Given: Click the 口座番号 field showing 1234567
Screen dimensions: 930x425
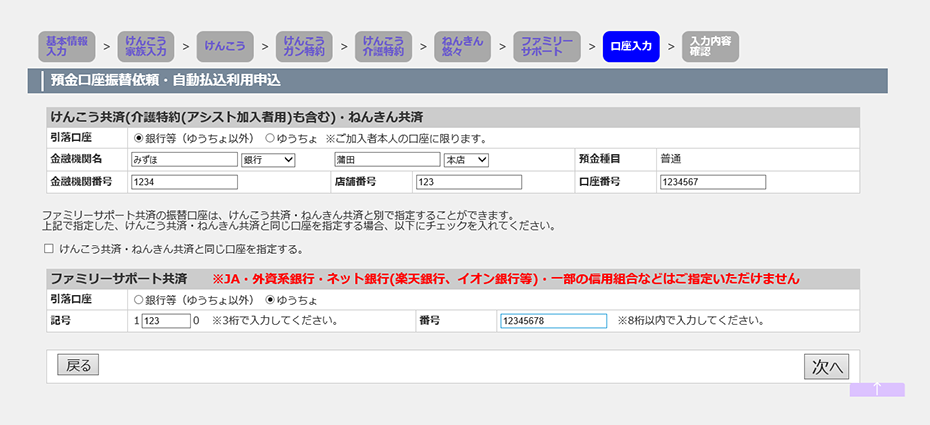Looking at the screenshot, I should coord(712,182).
